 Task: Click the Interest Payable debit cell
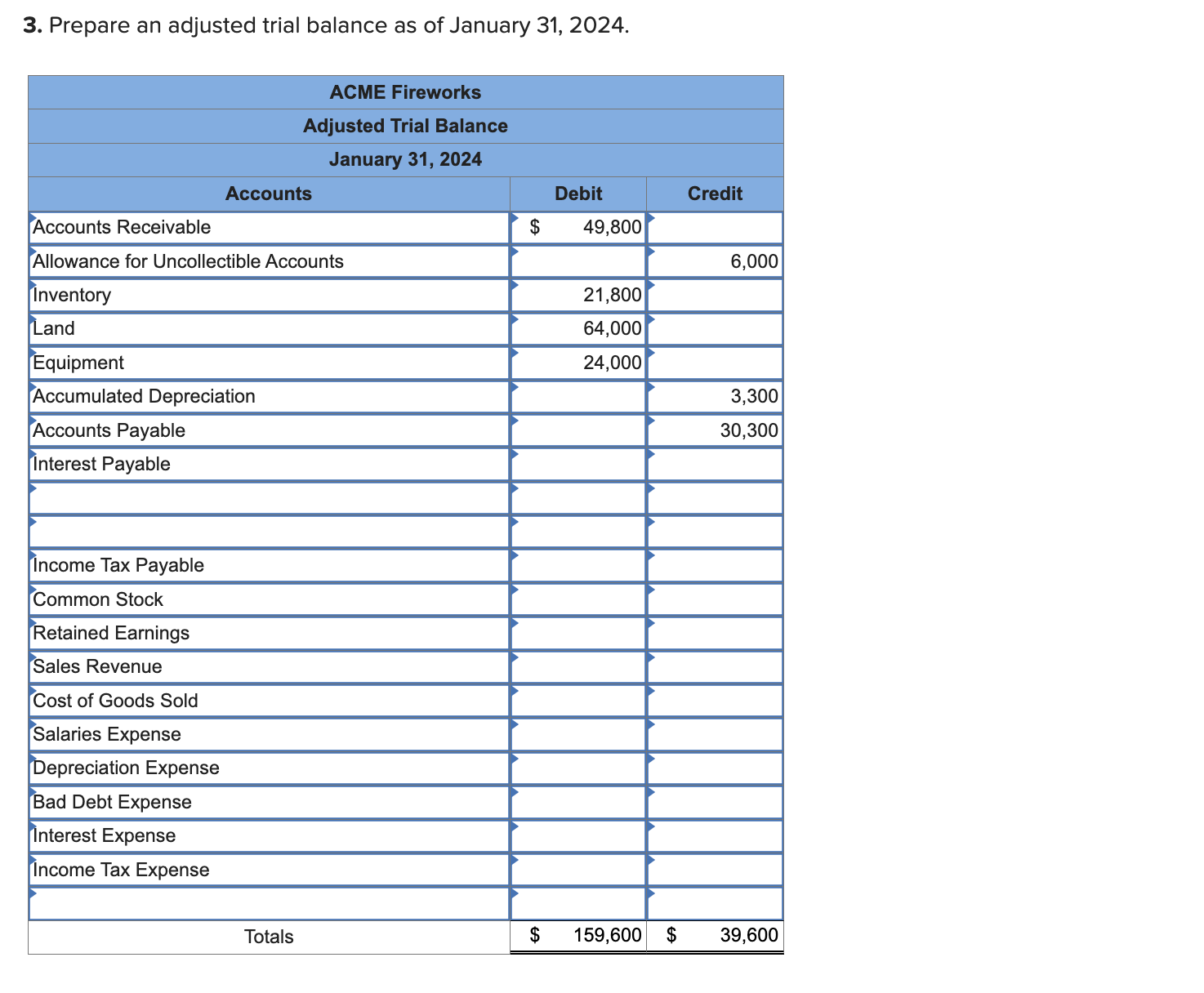578,464
